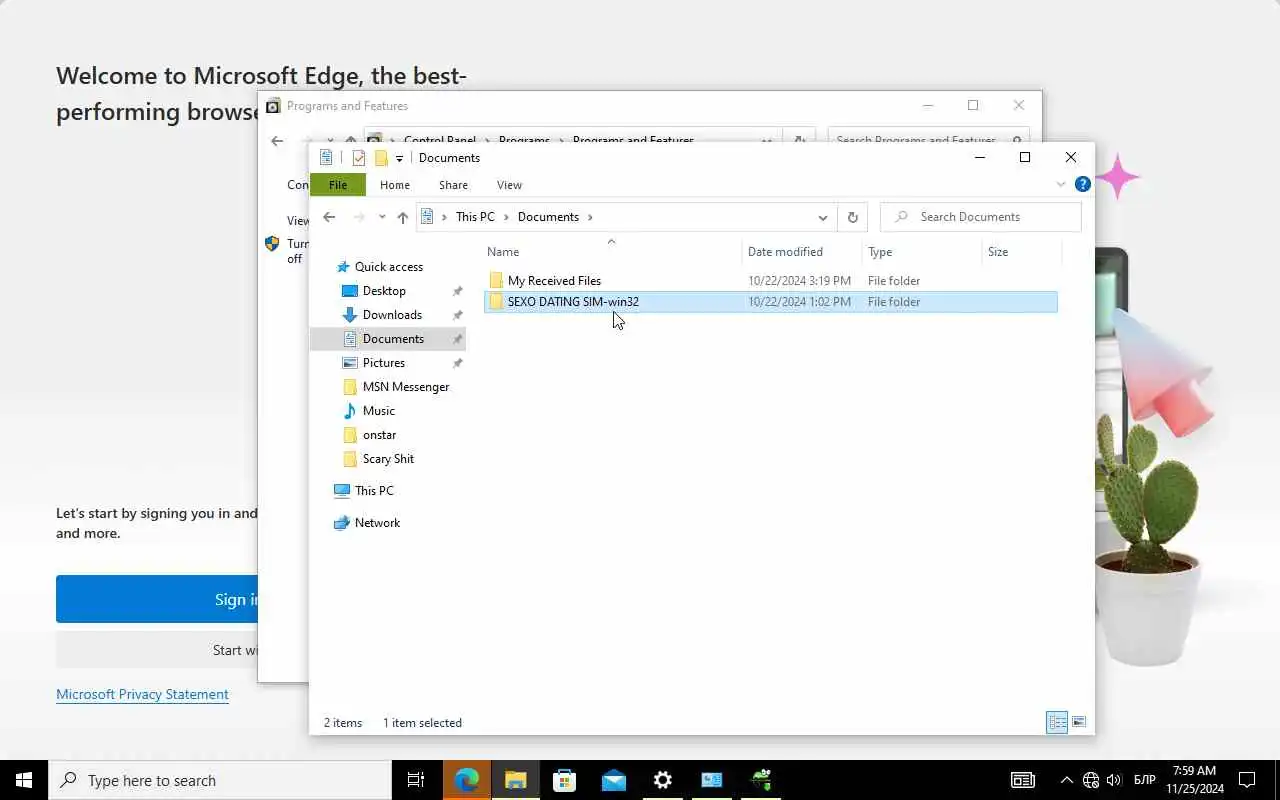This screenshot has height=800, width=1280.
Task: Open Desktop in the navigation pane
Action: coord(384,291)
